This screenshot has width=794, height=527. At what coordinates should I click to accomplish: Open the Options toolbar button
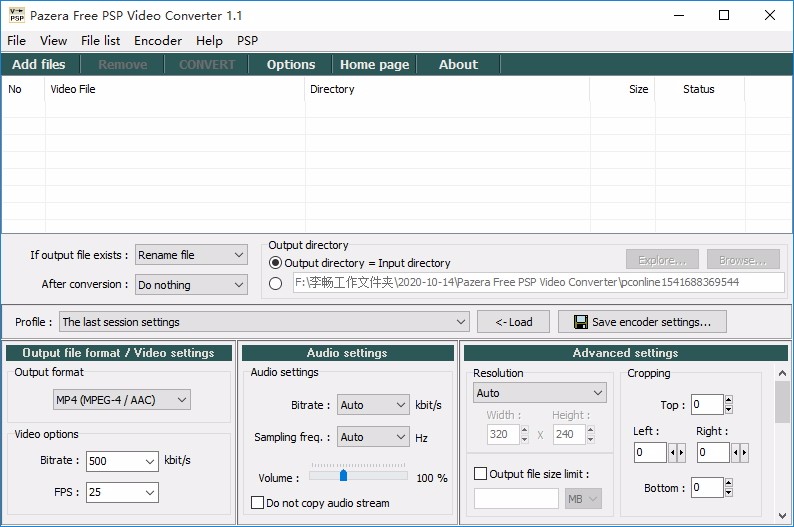point(291,64)
